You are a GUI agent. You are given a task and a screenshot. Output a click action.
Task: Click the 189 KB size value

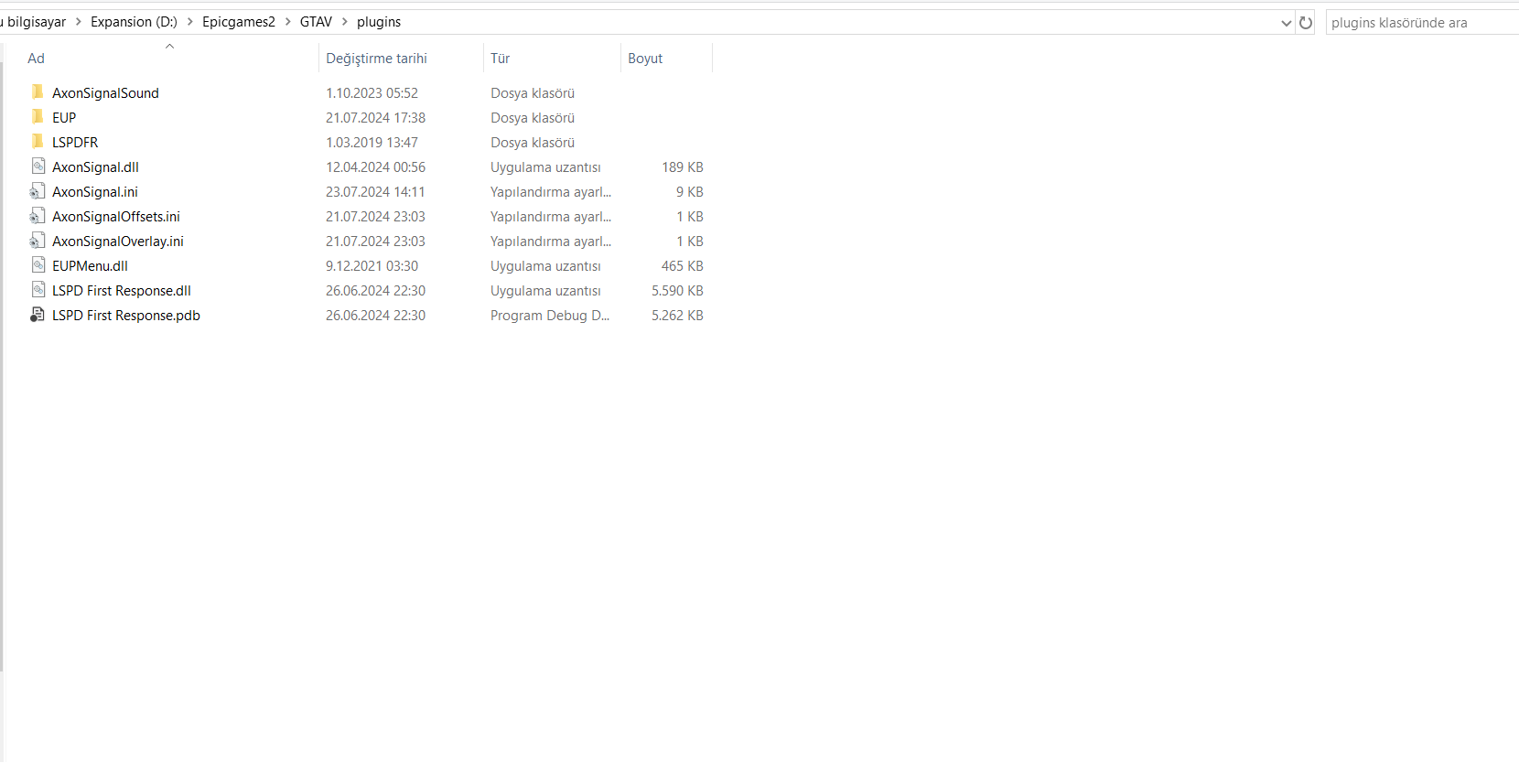click(x=683, y=167)
